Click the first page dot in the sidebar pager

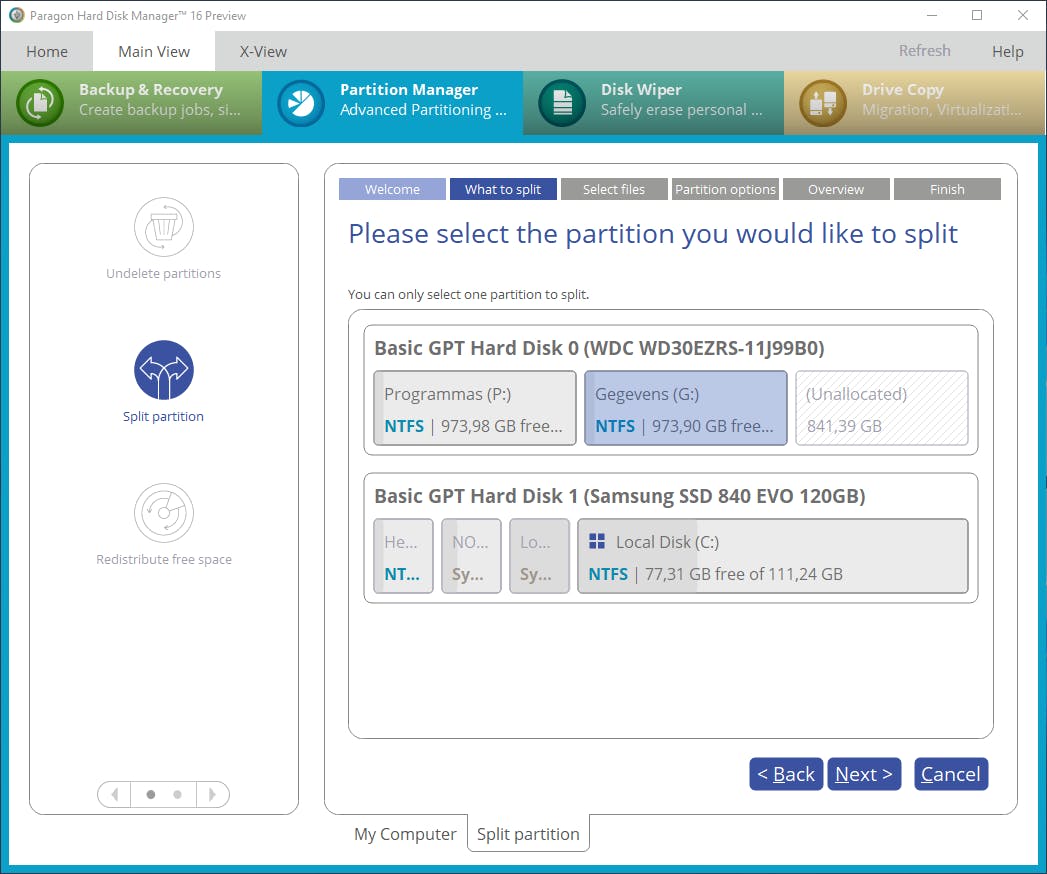point(151,795)
